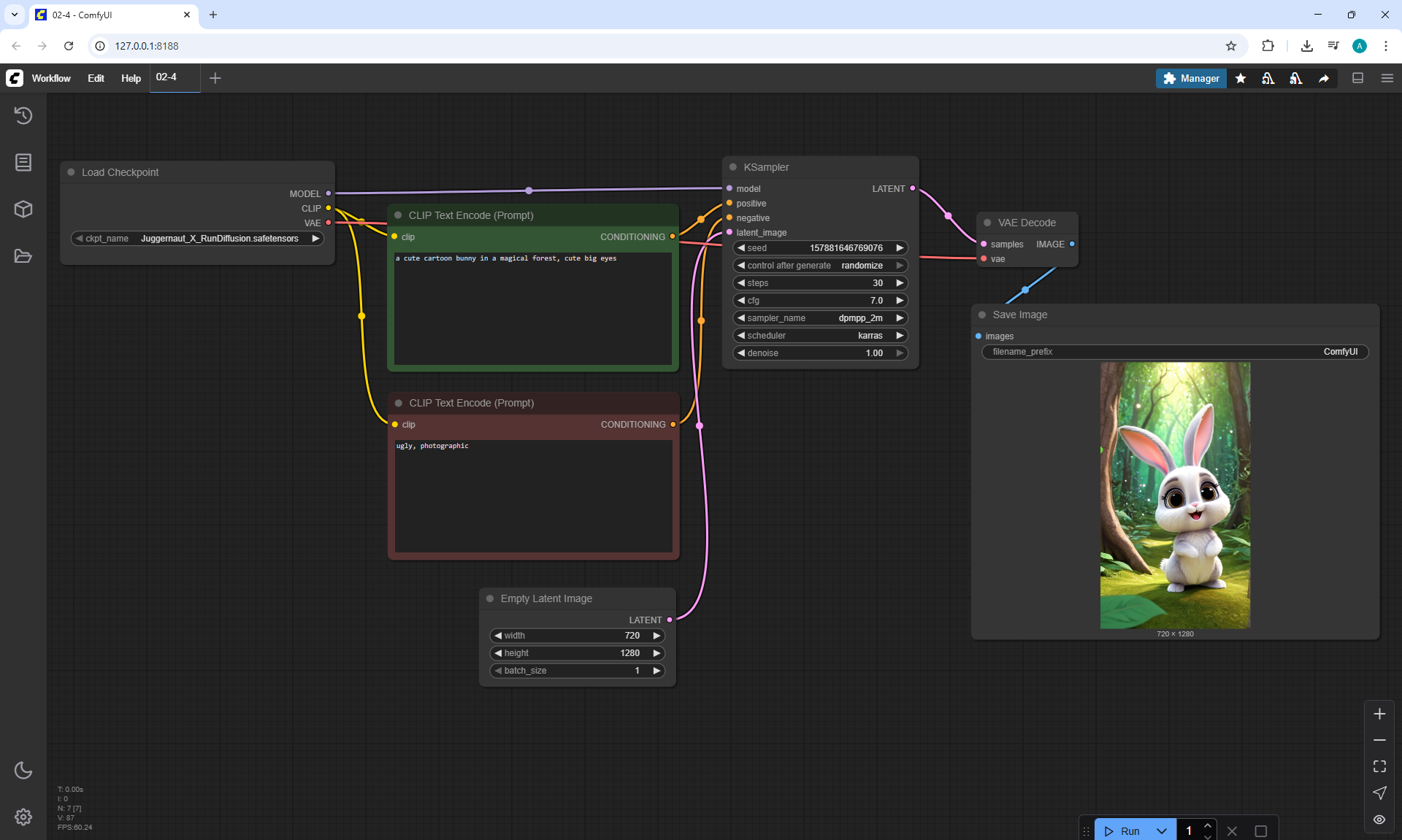Run the workflow queue
The width and height of the screenshot is (1402, 840).
click(1124, 831)
